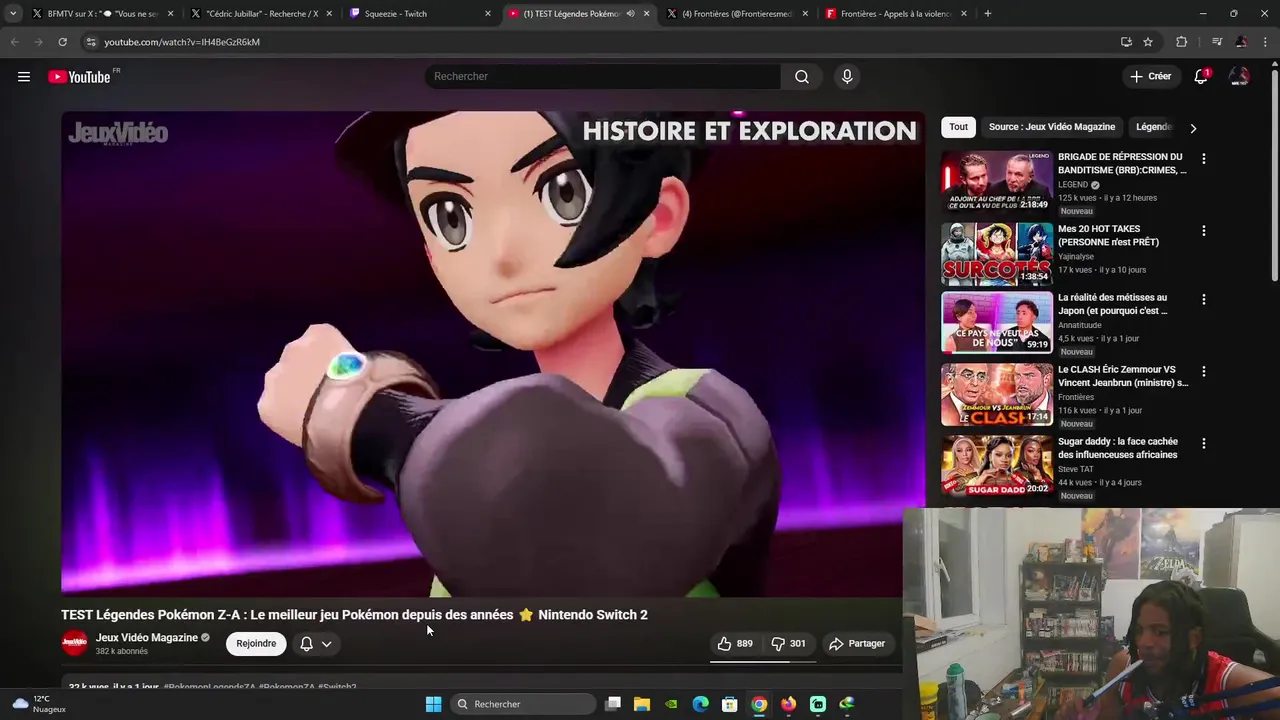Open File Explorer from taskbar
Image resolution: width=1280 pixels, height=720 pixels.
click(x=642, y=704)
